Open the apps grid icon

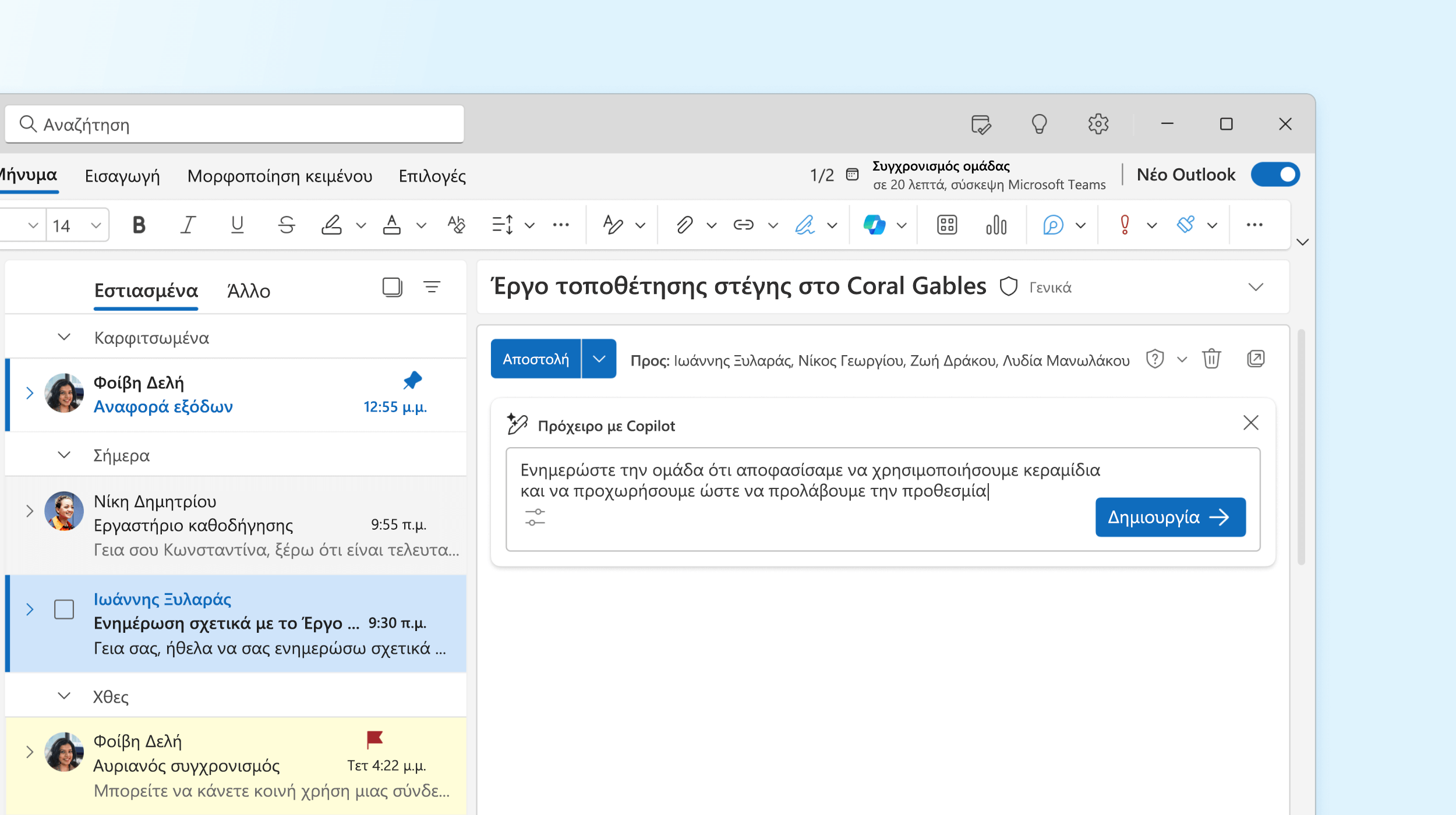(x=947, y=225)
